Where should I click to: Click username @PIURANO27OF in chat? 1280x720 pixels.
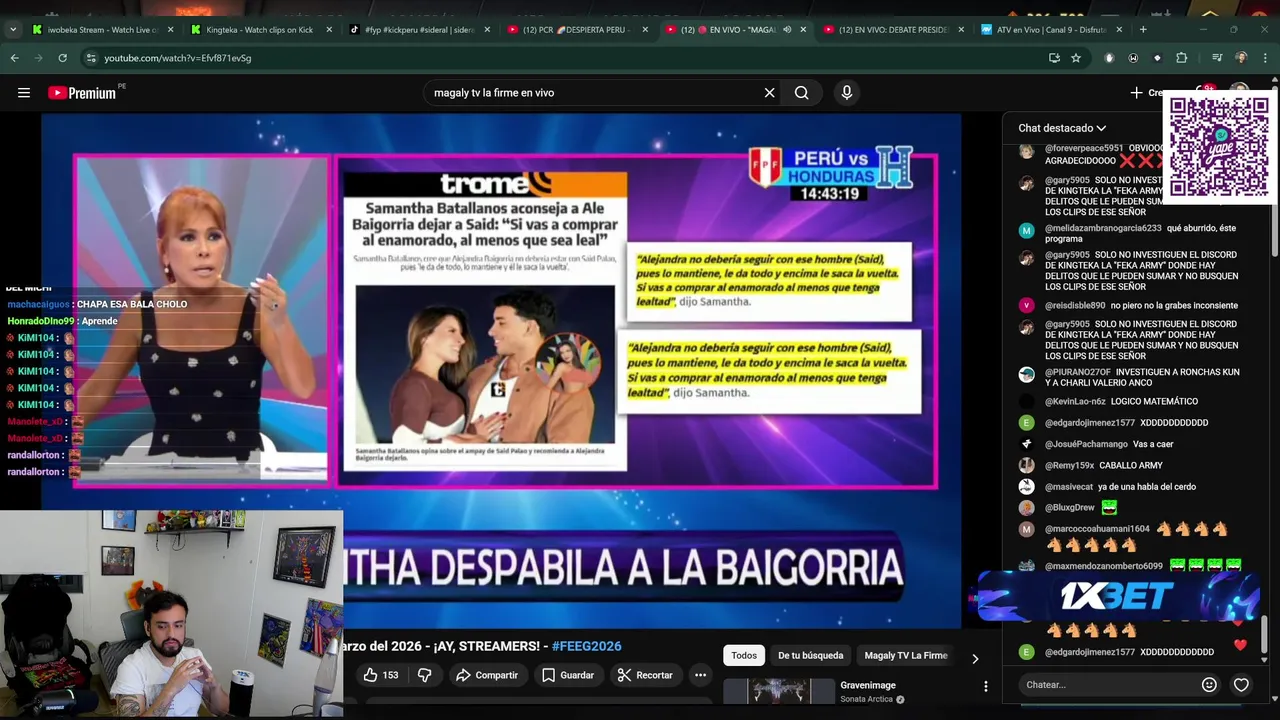(x=1078, y=373)
